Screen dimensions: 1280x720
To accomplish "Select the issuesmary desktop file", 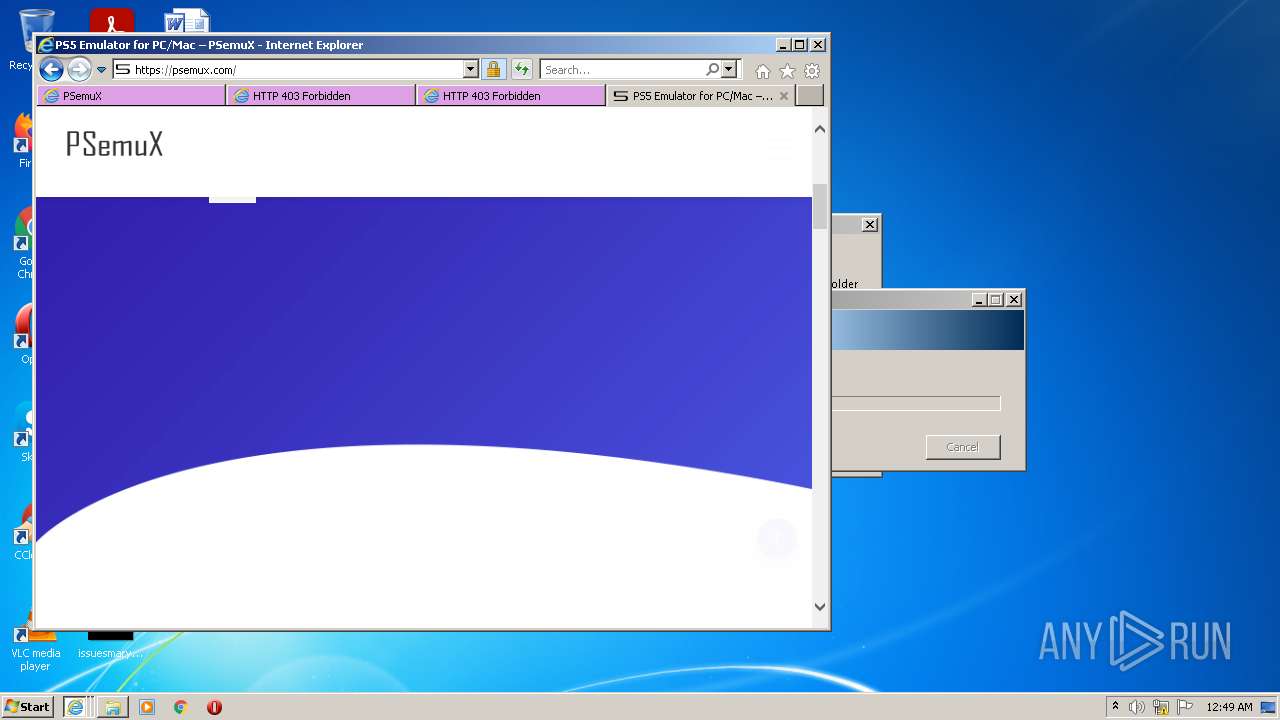I will [110, 645].
